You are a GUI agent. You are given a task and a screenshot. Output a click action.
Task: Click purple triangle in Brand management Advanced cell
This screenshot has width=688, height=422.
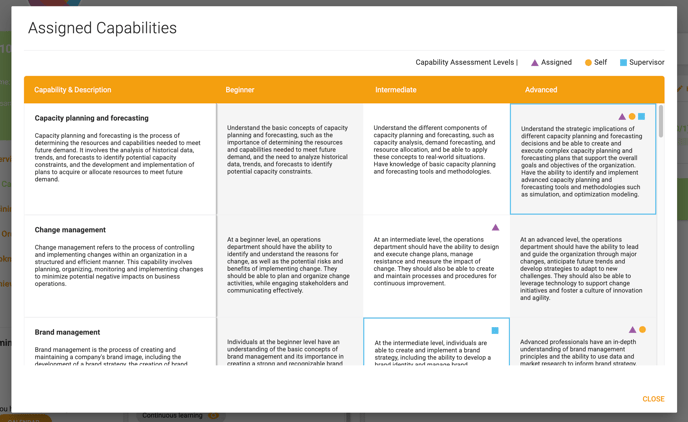click(632, 329)
